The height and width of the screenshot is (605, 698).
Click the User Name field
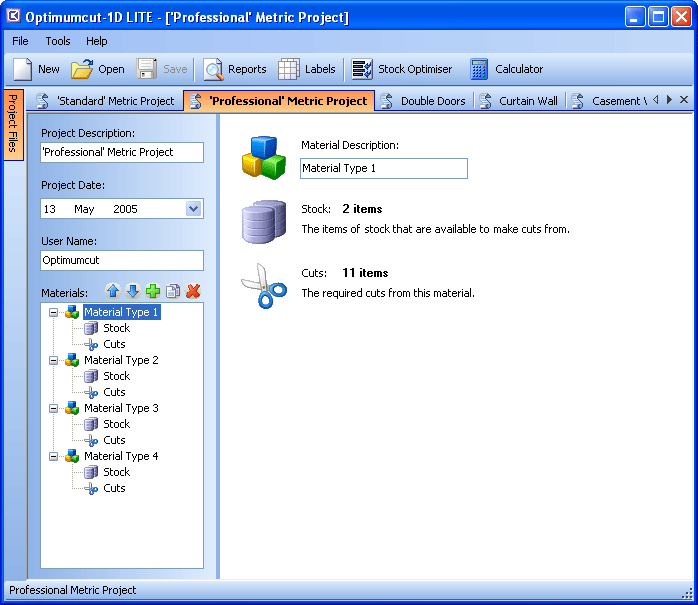click(122, 260)
